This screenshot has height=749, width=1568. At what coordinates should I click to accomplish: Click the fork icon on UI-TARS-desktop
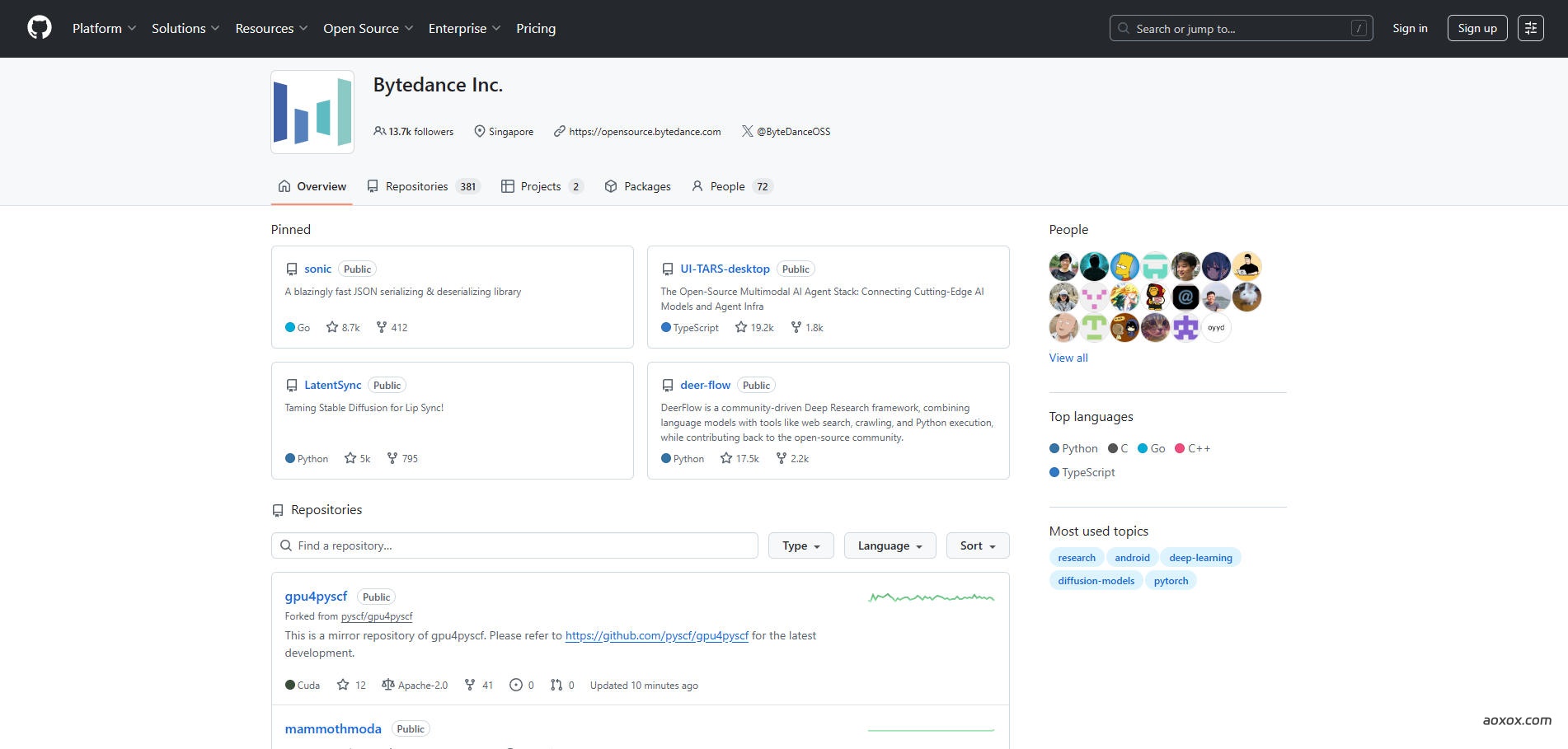pos(796,327)
